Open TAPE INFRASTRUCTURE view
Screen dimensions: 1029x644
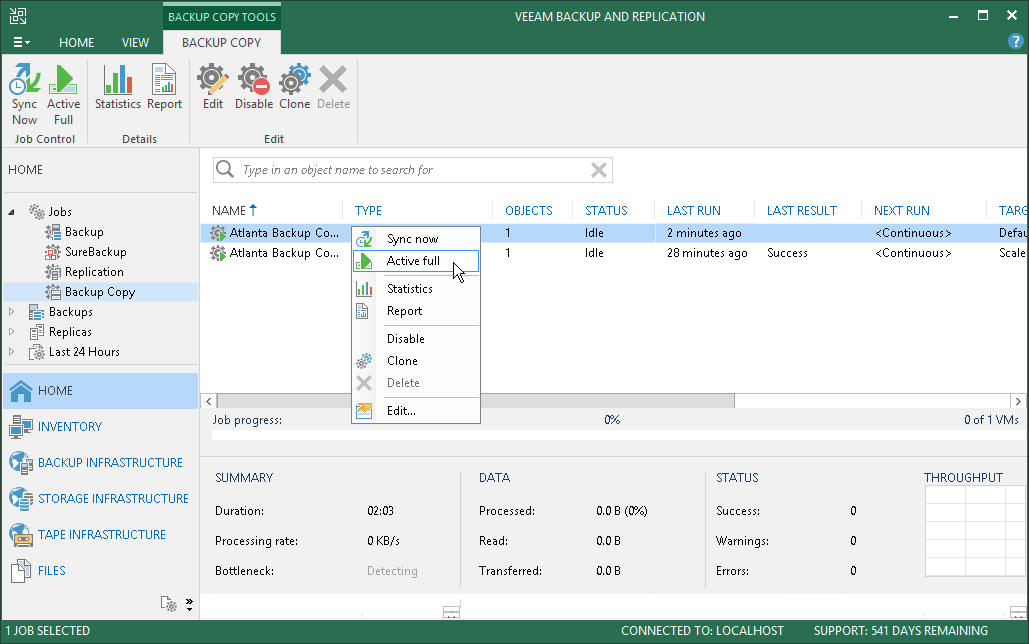pos(100,535)
